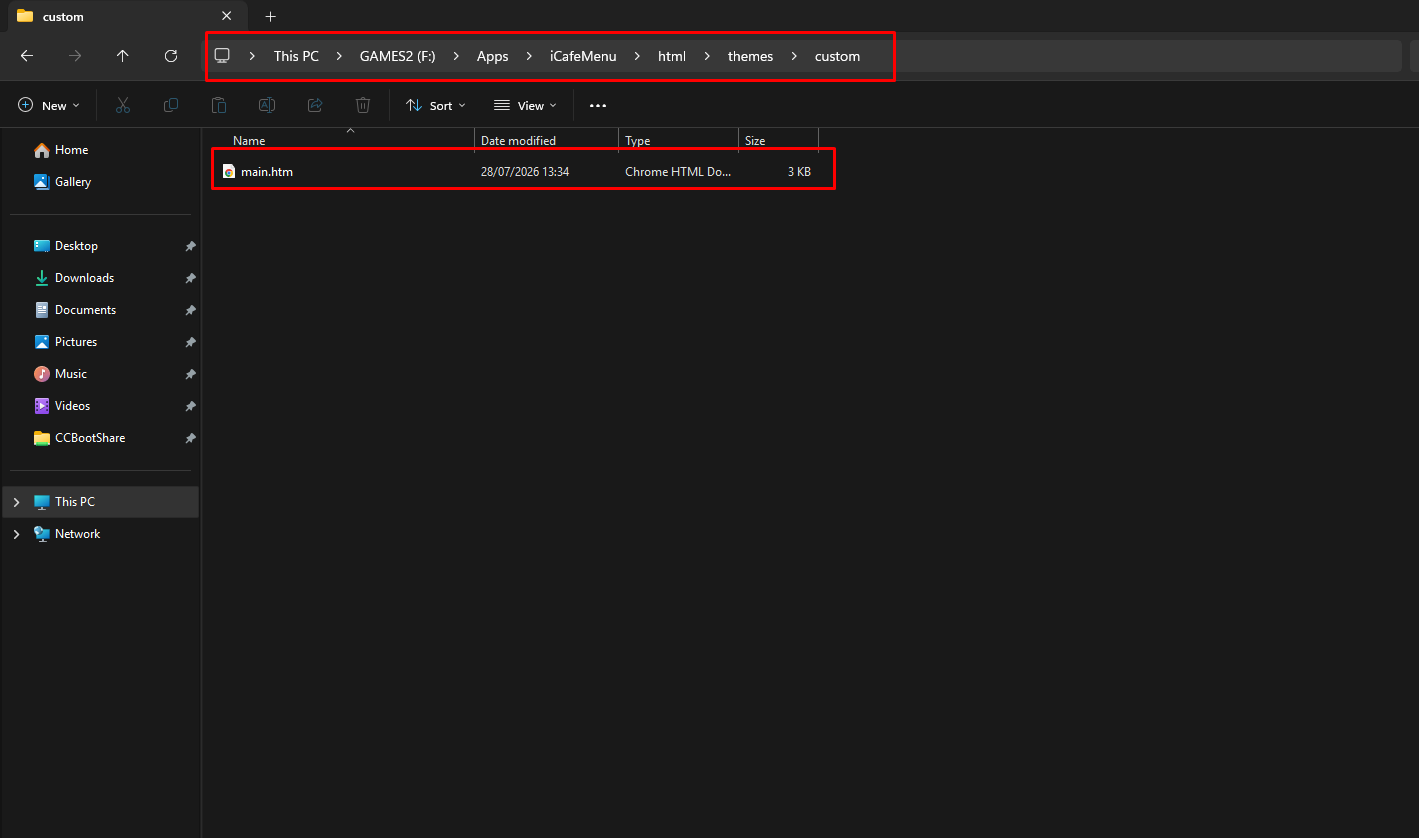Screen dimensions: 1419x838
Task: Unpin Pictures using its pin icon
Action: click(190, 342)
